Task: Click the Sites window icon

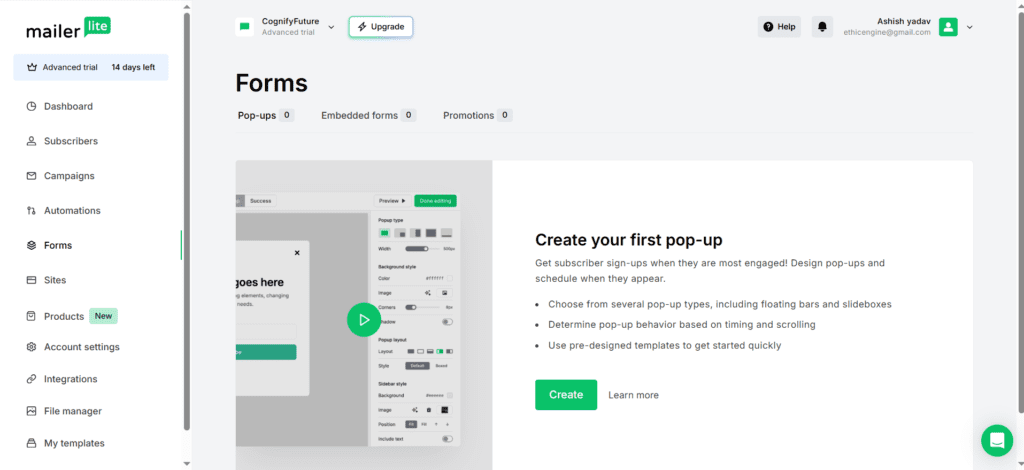Action: coord(31,280)
